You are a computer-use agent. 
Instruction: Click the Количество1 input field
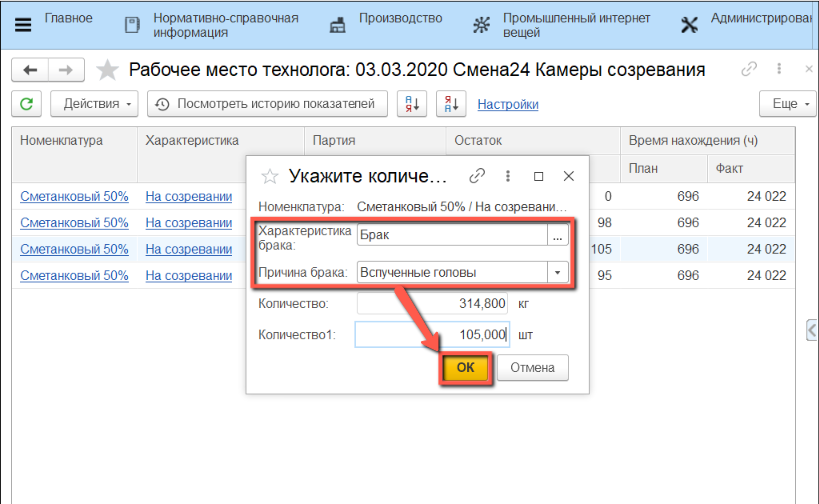[x=432, y=335]
